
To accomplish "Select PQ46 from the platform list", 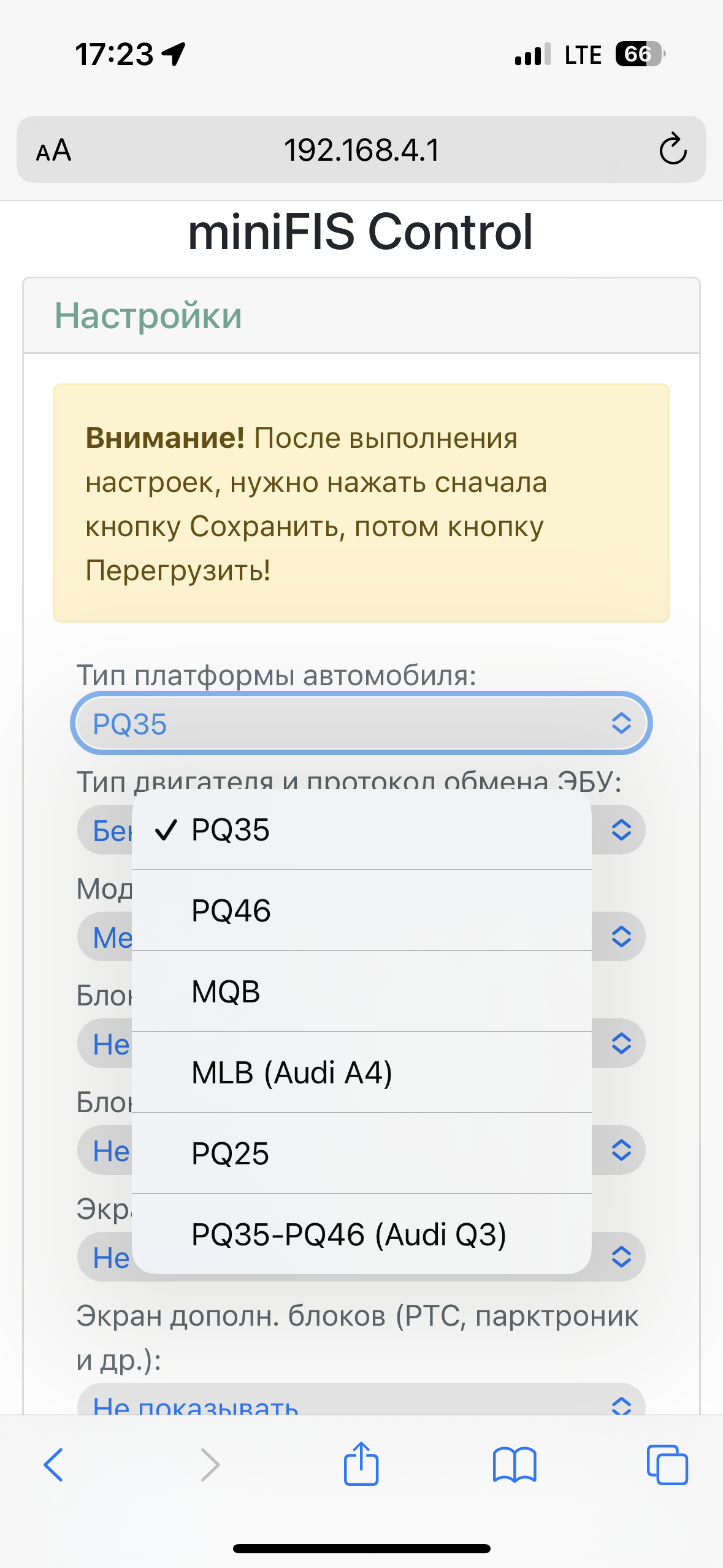I will pos(362,910).
